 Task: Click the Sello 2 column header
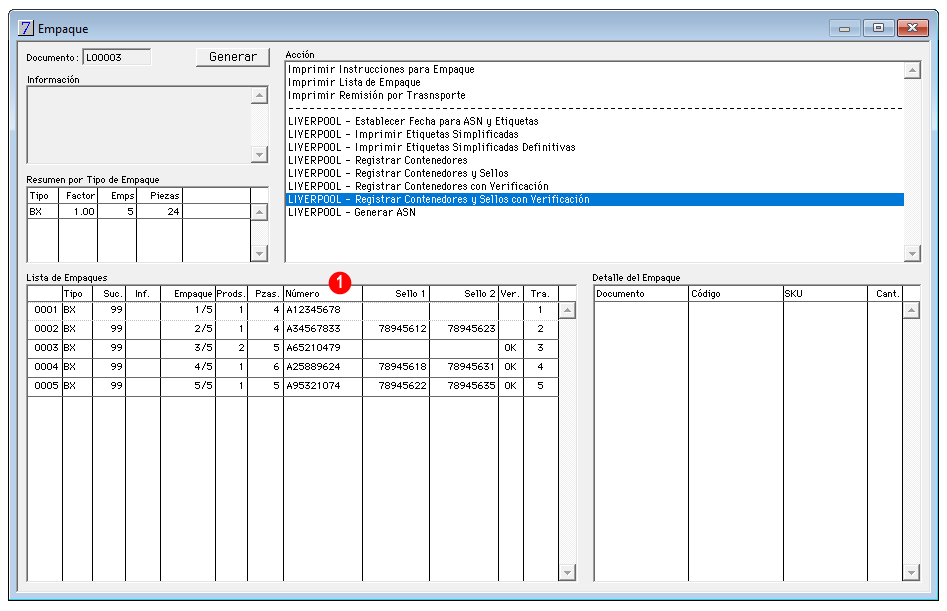pos(464,293)
